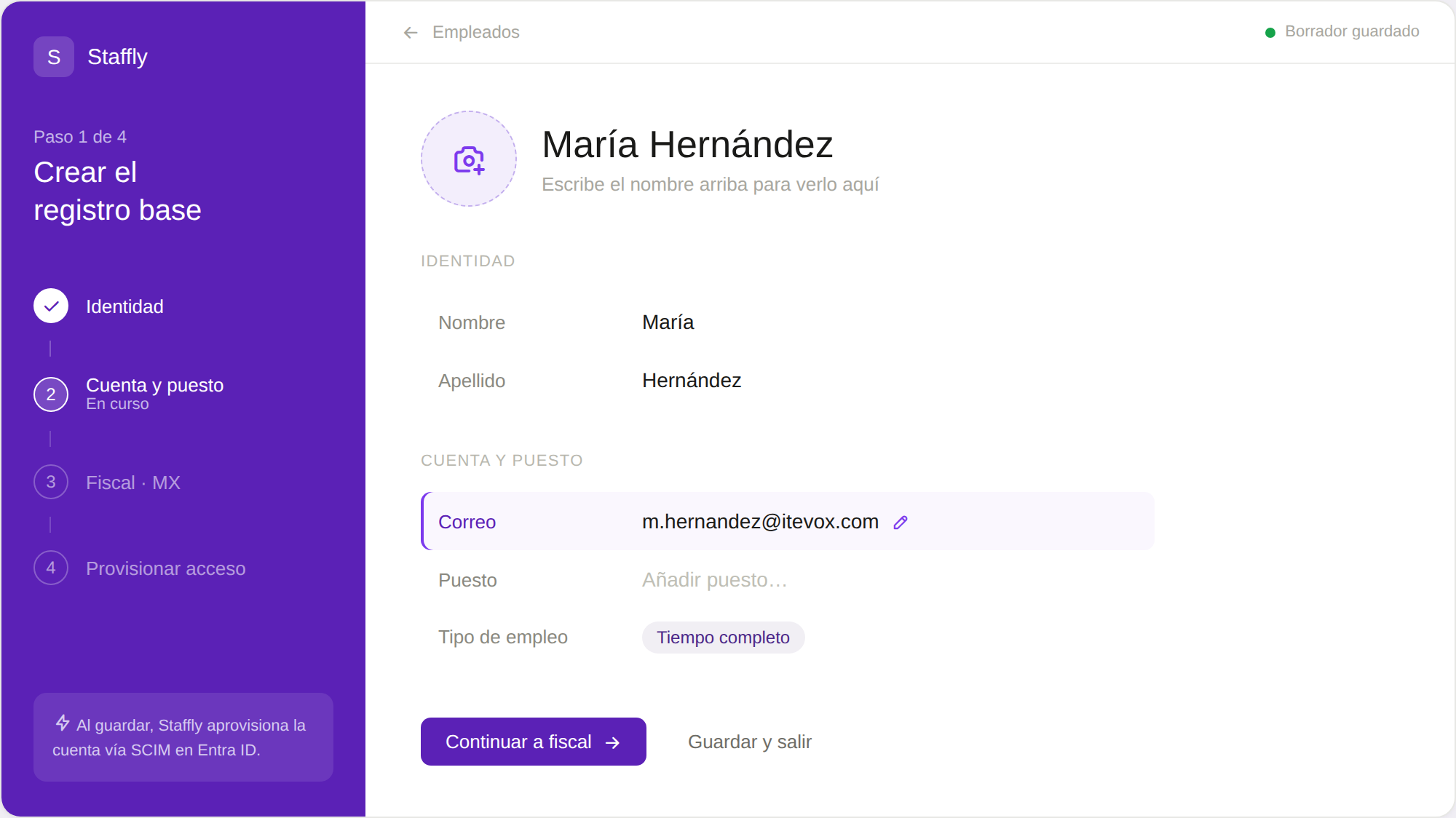Click the En curso status label

tap(117, 404)
